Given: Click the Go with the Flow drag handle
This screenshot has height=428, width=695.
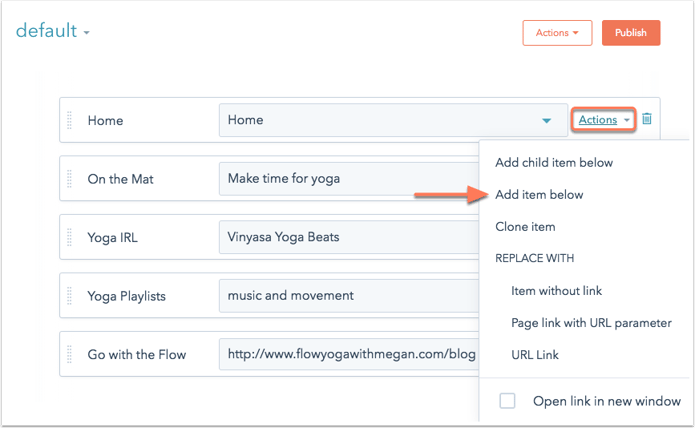Looking at the screenshot, I should click(x=69, y=354).
